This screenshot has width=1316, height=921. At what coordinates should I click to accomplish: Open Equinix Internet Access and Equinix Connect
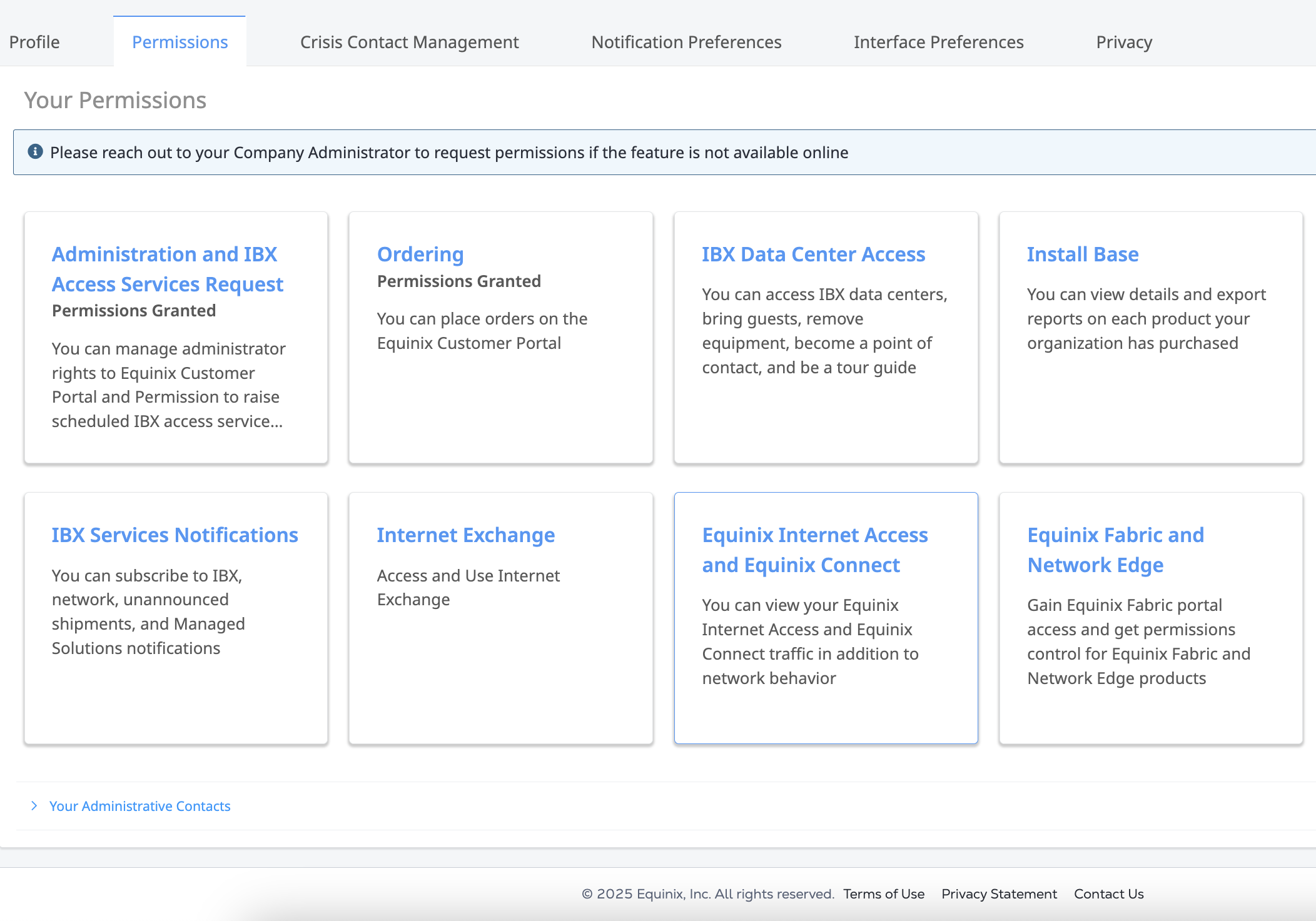coord(815,550)
